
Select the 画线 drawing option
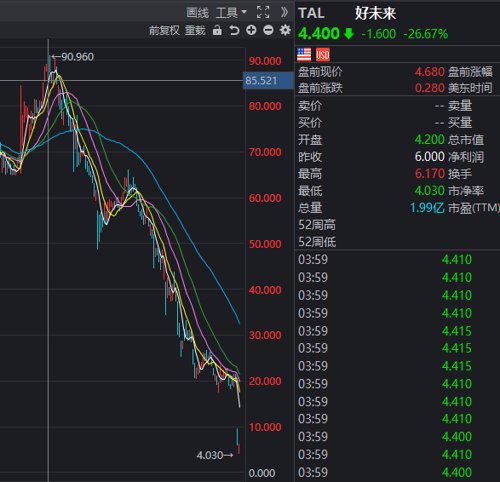click(197, 13)
